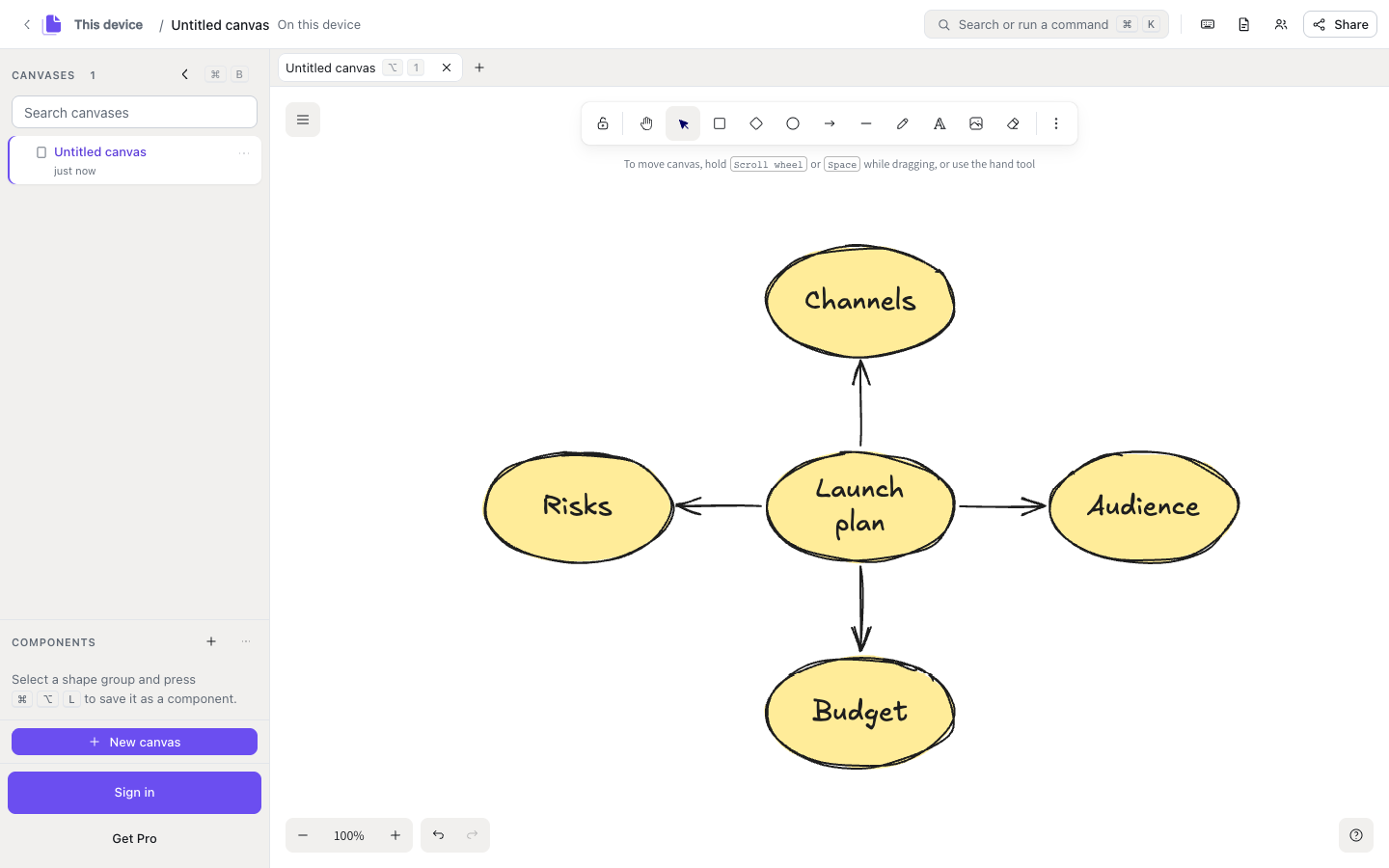Click the New canvas button
1389x868 pixels.
134,742
